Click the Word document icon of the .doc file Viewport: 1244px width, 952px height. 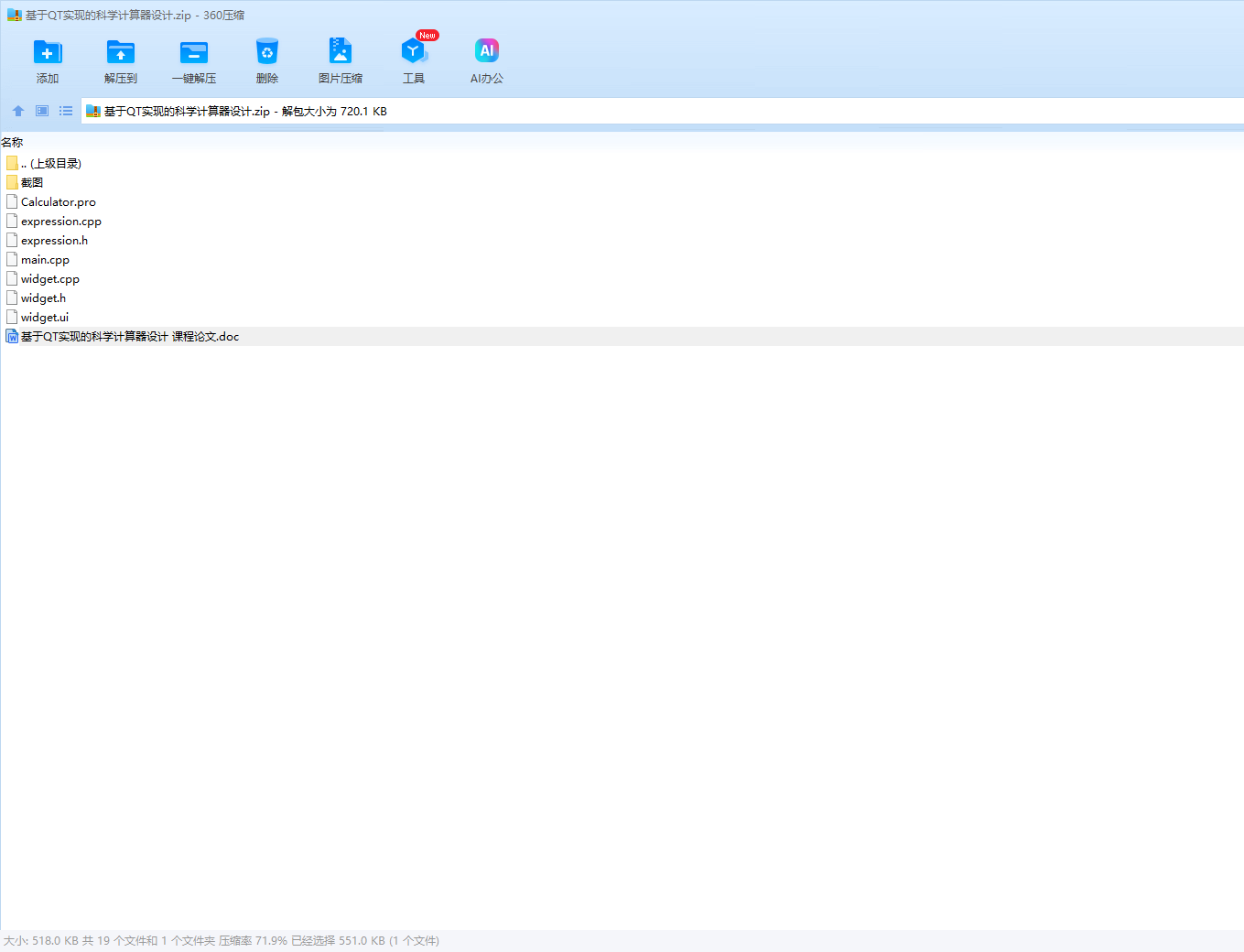point(12,336)
